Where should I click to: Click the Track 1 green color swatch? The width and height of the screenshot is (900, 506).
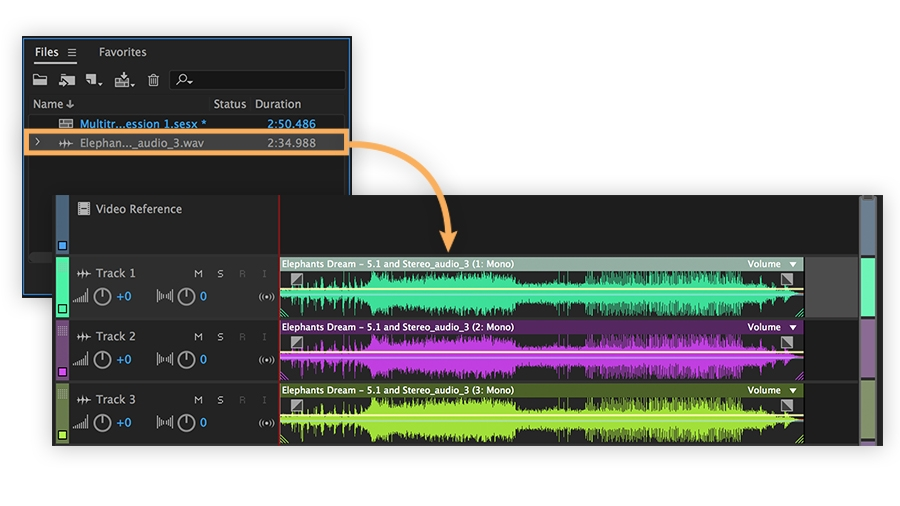click(x=63, y=309)
